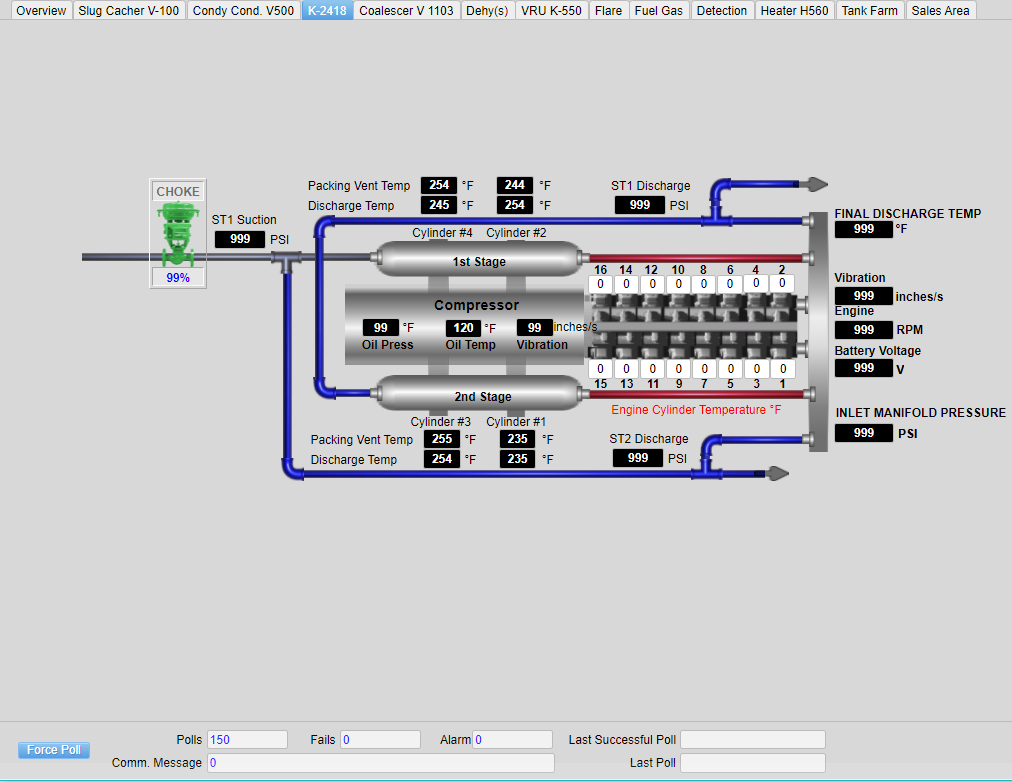Click the Last Poll field

click(753, 763)
